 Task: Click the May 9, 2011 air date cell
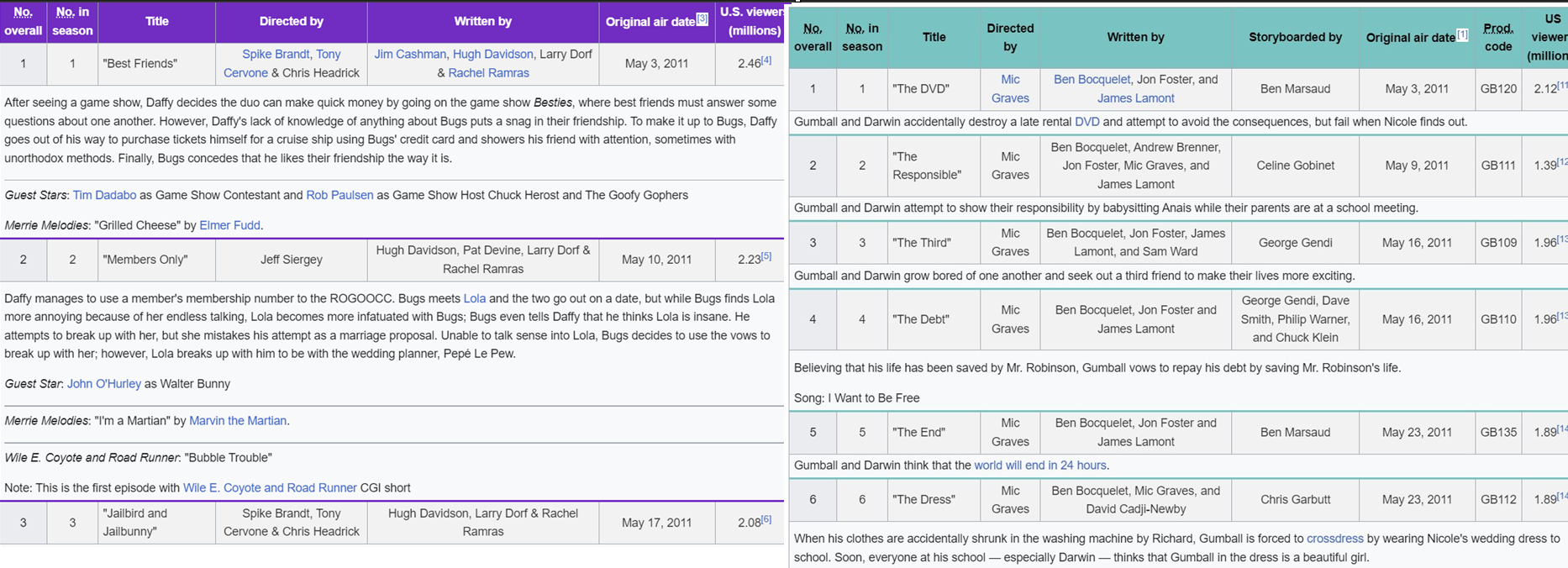(1417, 166)
